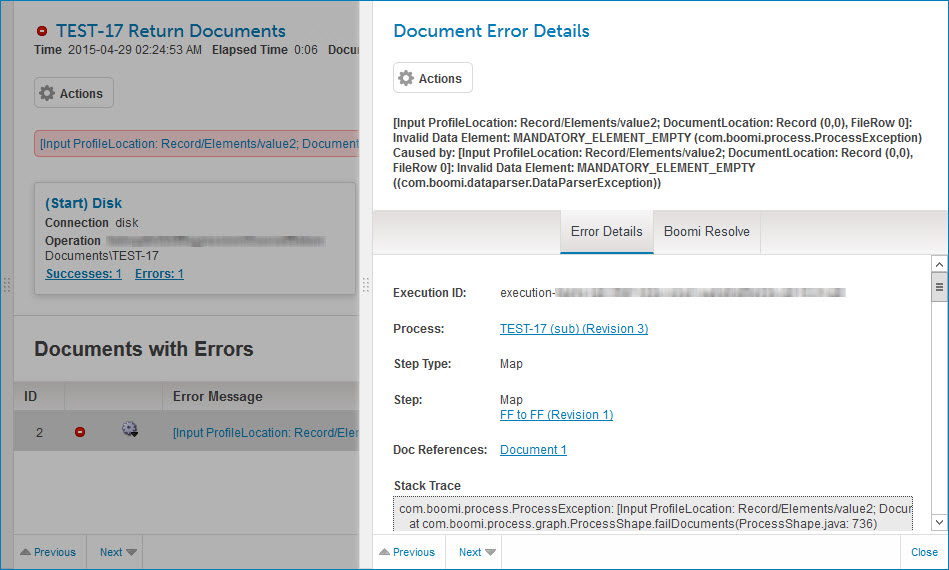
Task: Click the Execution ID value
Action: coord(672,293)
